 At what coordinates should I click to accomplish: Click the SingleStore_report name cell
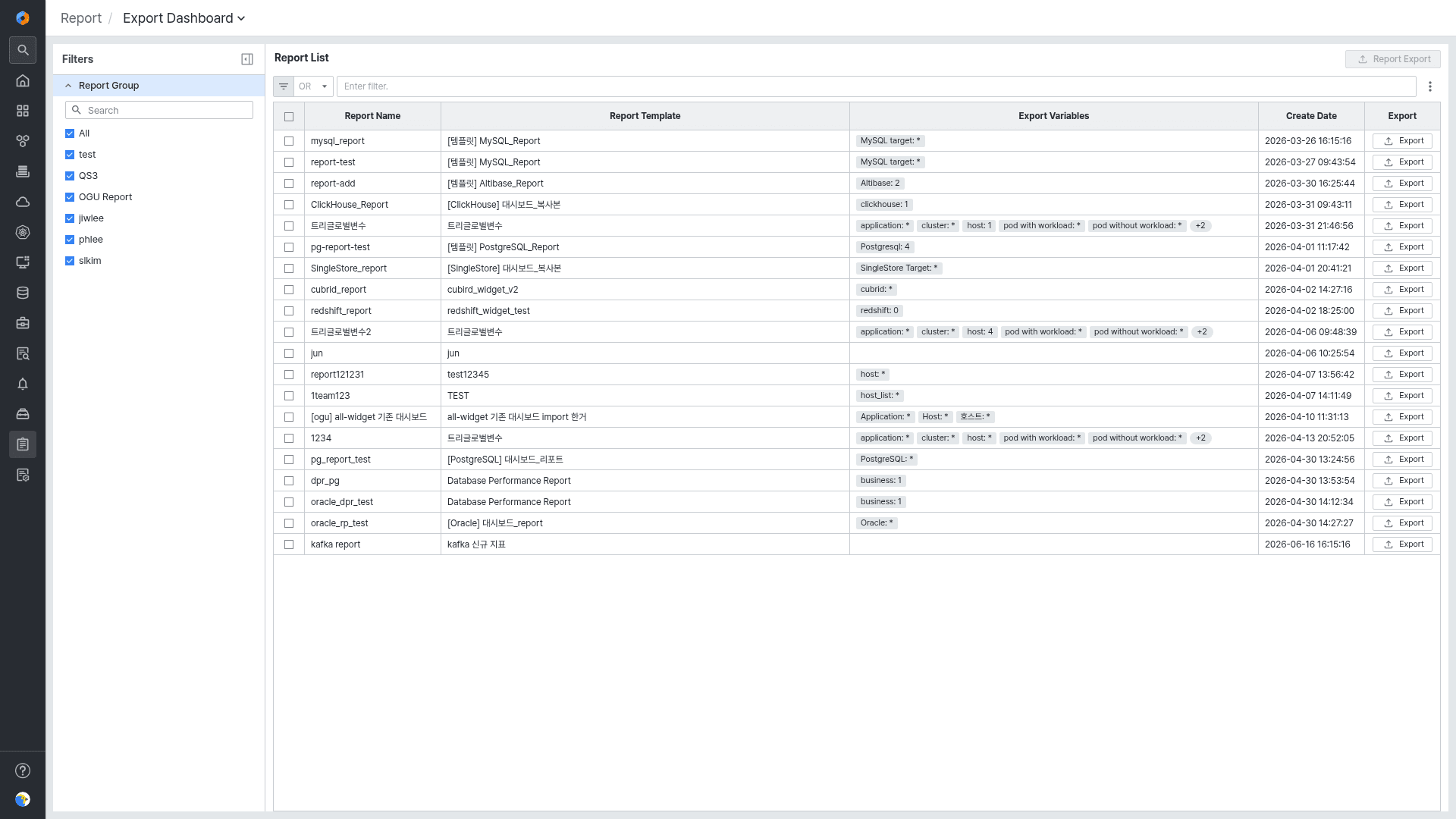(x=372, y=268)
